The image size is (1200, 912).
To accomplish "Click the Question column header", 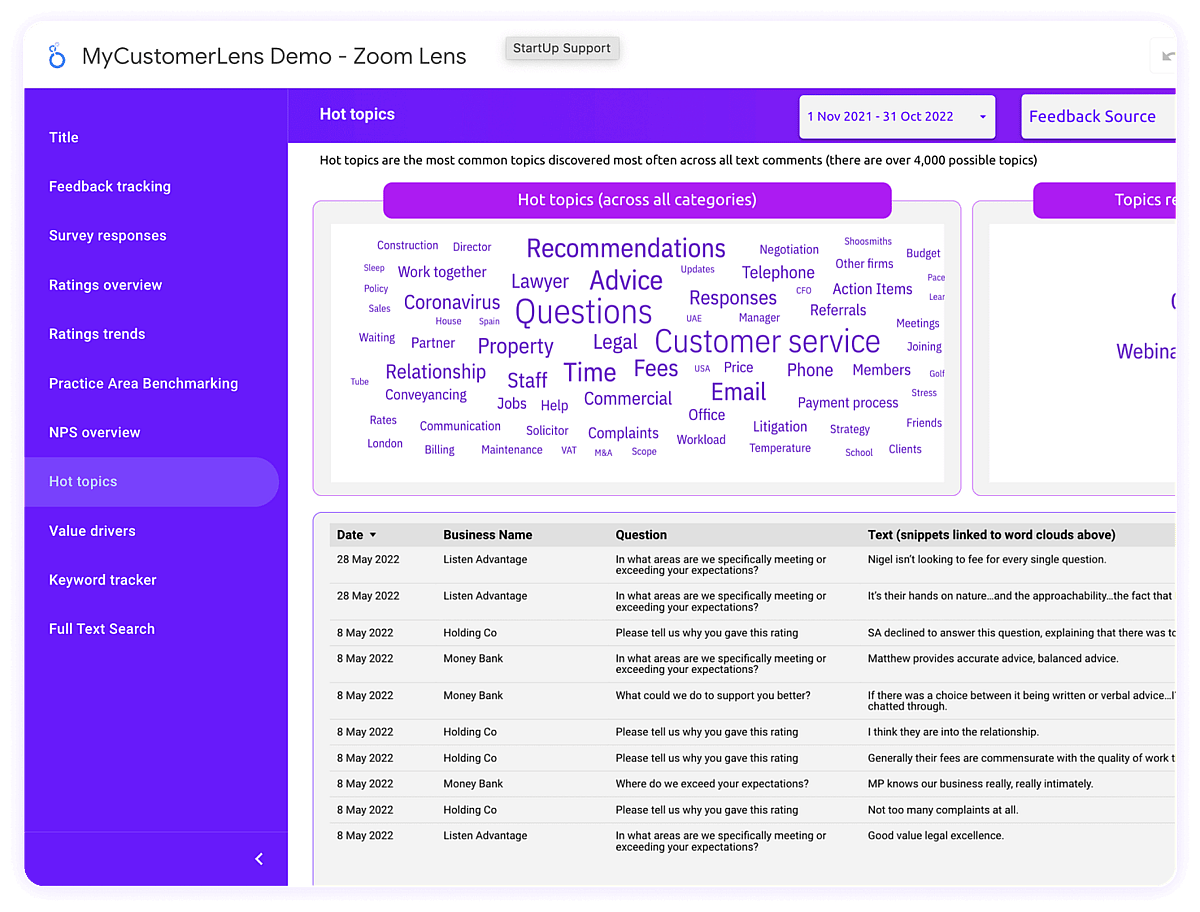I will [x=641, y=535].
